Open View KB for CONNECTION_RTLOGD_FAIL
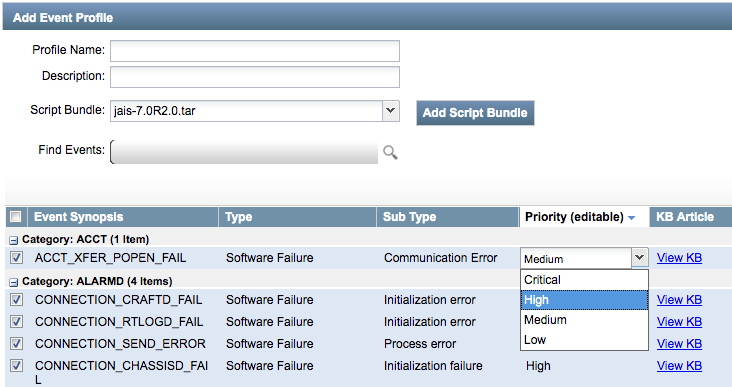This screenshot has width=732, height=387. click(679, 322)
